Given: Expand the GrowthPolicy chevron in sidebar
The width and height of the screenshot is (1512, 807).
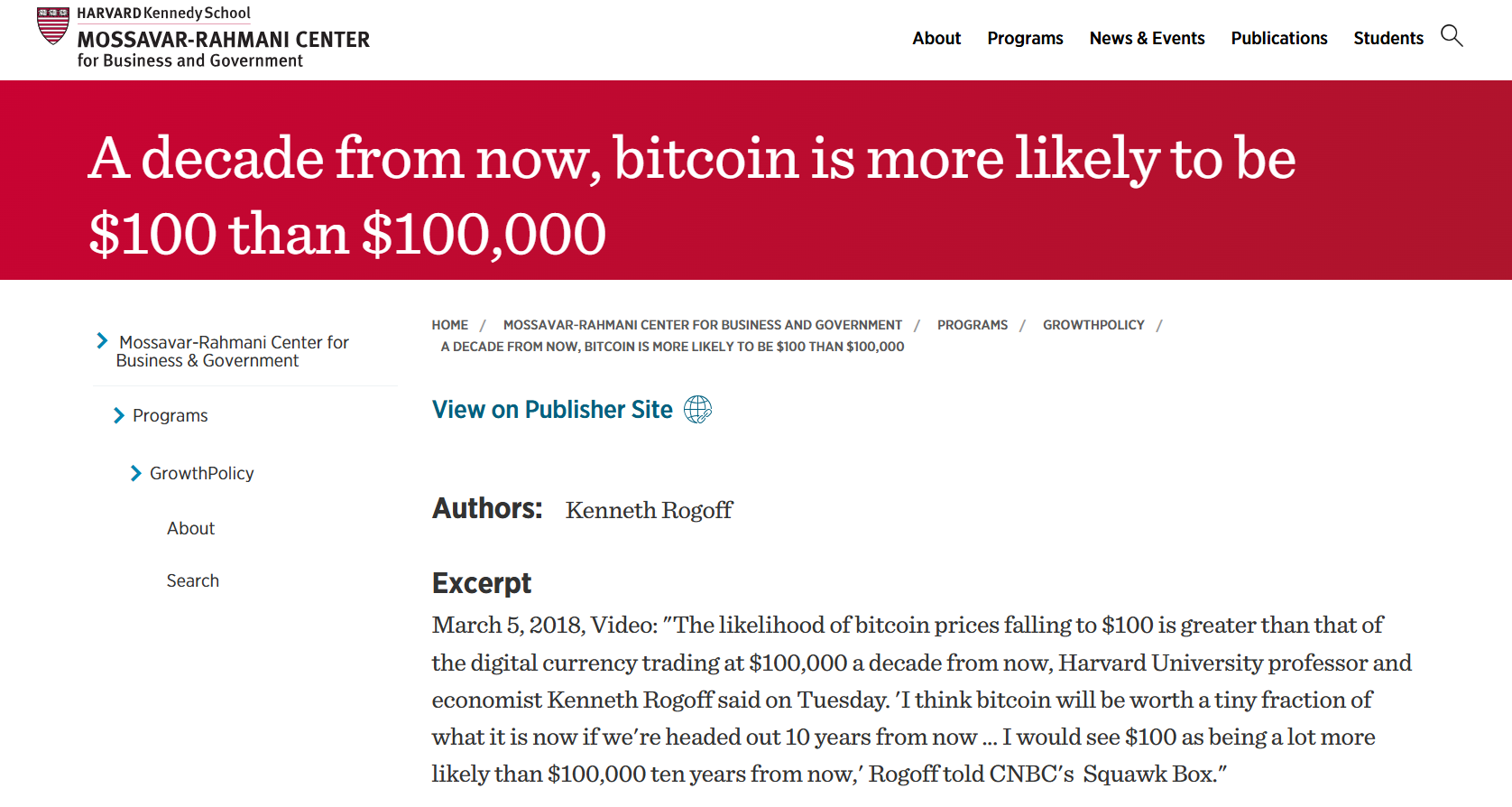Looking at the screenshot, I should (136, 473).
